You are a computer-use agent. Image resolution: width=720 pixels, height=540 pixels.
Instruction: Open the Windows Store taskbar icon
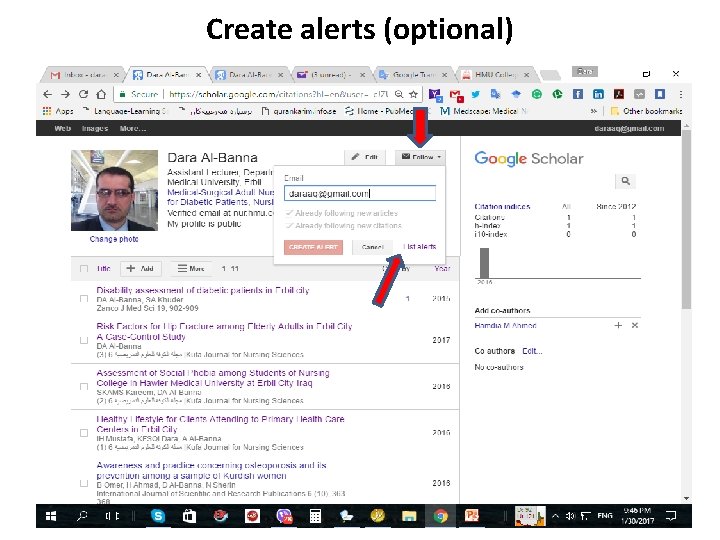[x=189, y=516]
